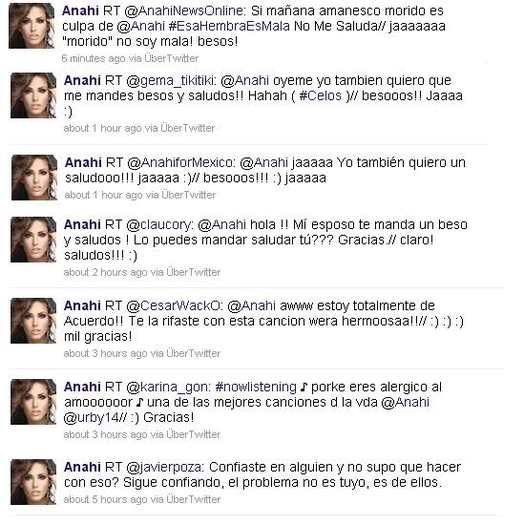Click the #Celos hashtag
The image size is (524, 525).
320,96
